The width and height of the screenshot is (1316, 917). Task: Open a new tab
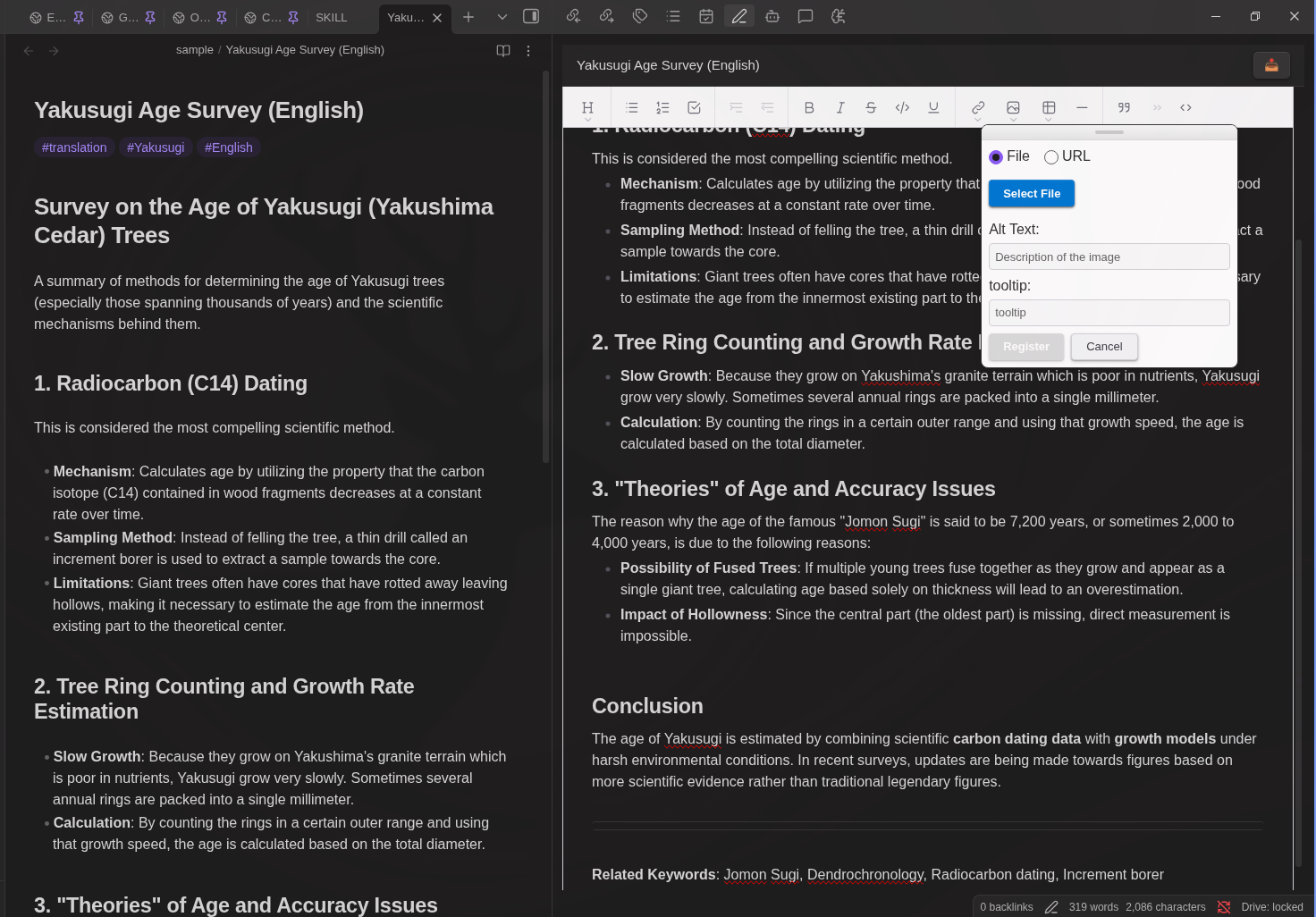(468, 17)
